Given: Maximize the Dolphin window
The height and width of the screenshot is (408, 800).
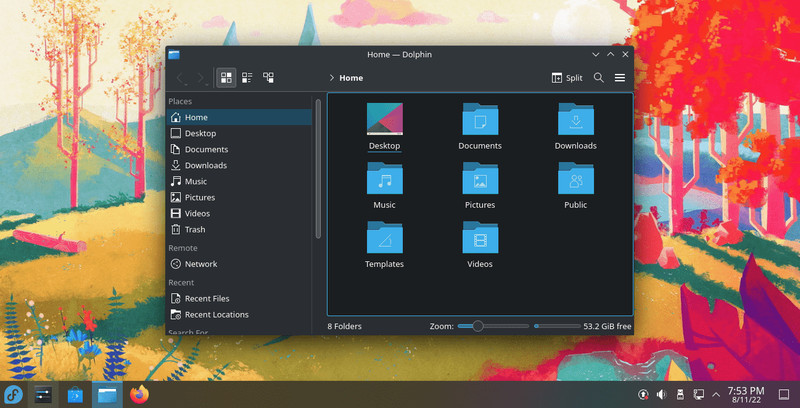Looking at the screenshot, I should coord(611,54).
